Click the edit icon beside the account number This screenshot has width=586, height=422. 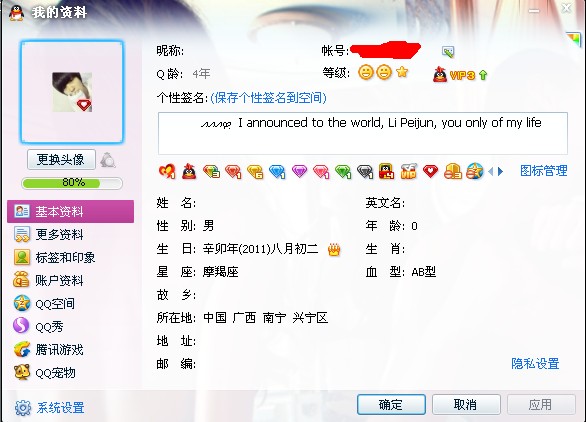[x=448, y=52]
